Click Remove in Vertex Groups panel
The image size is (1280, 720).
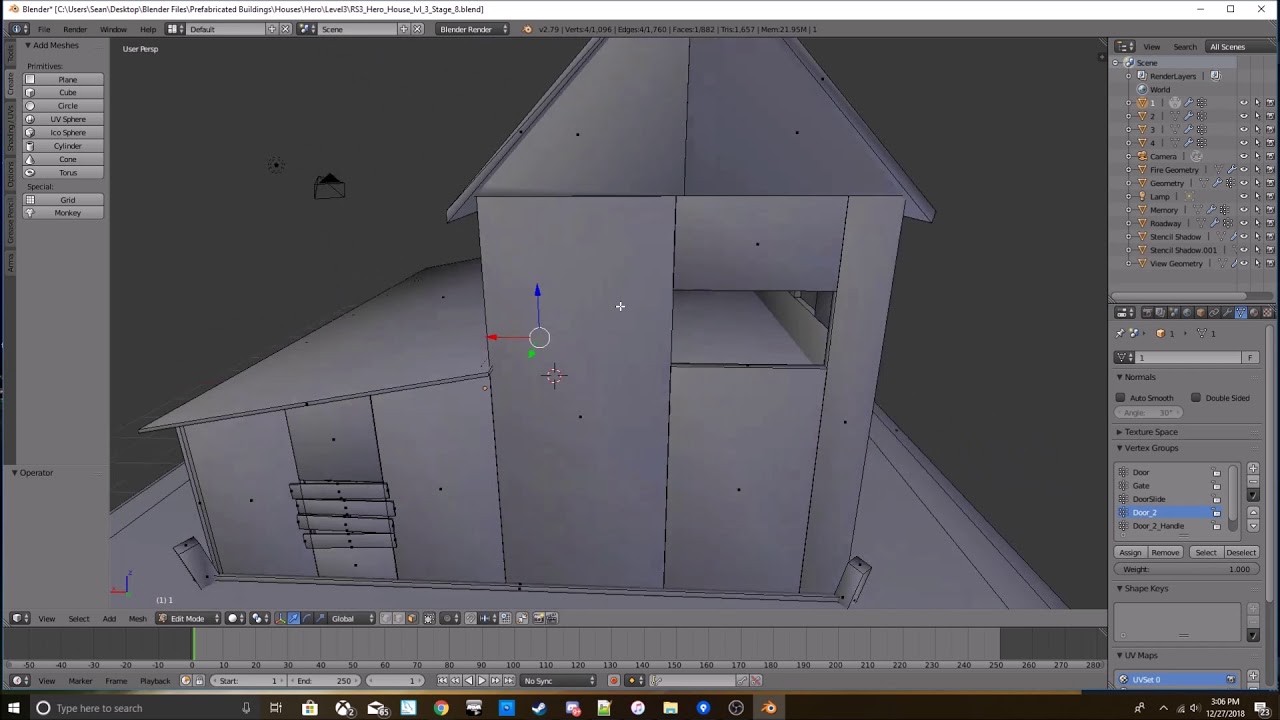(x=1165, y=552)
